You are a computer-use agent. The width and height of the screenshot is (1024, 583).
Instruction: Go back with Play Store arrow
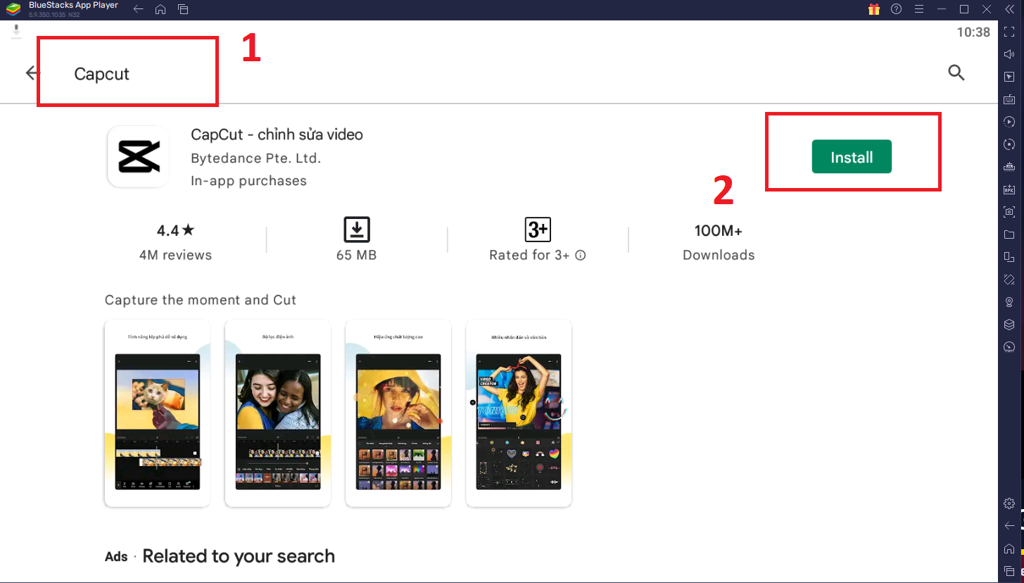[x=31, y=72]
